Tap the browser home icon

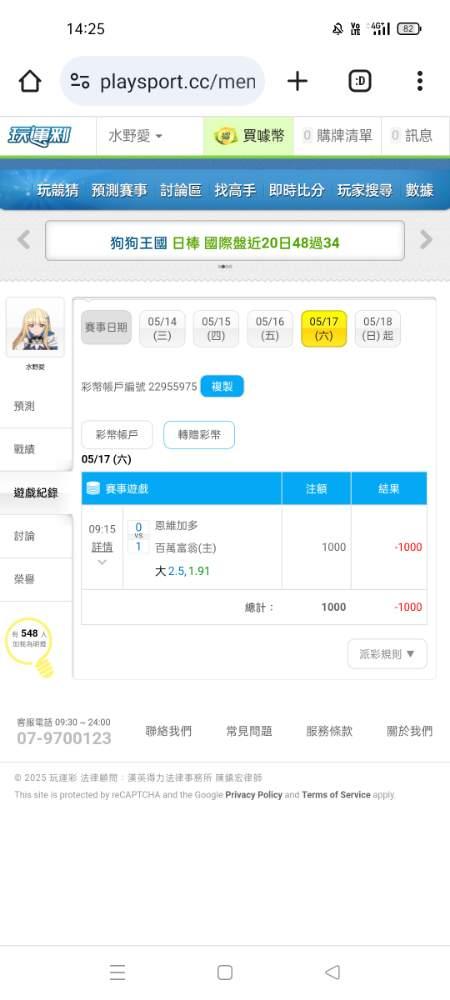click(x=30, y=82)
